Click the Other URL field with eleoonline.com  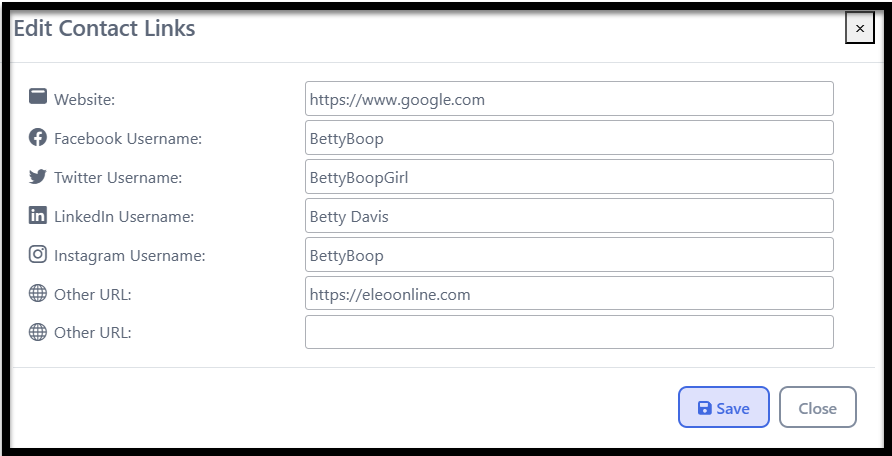click(x=569, y=293)
